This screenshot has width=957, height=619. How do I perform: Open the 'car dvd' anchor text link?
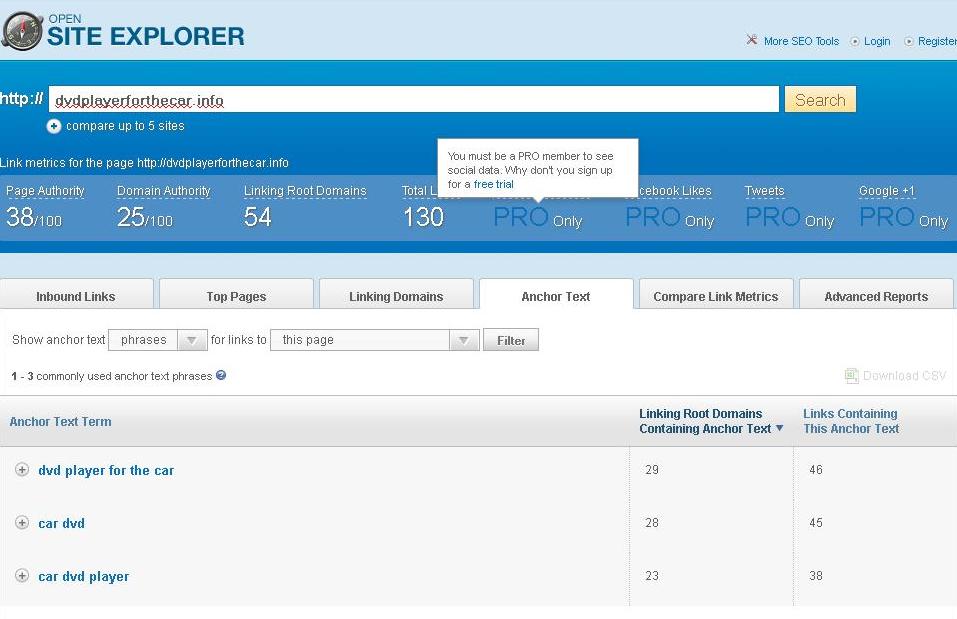point(62,523)
